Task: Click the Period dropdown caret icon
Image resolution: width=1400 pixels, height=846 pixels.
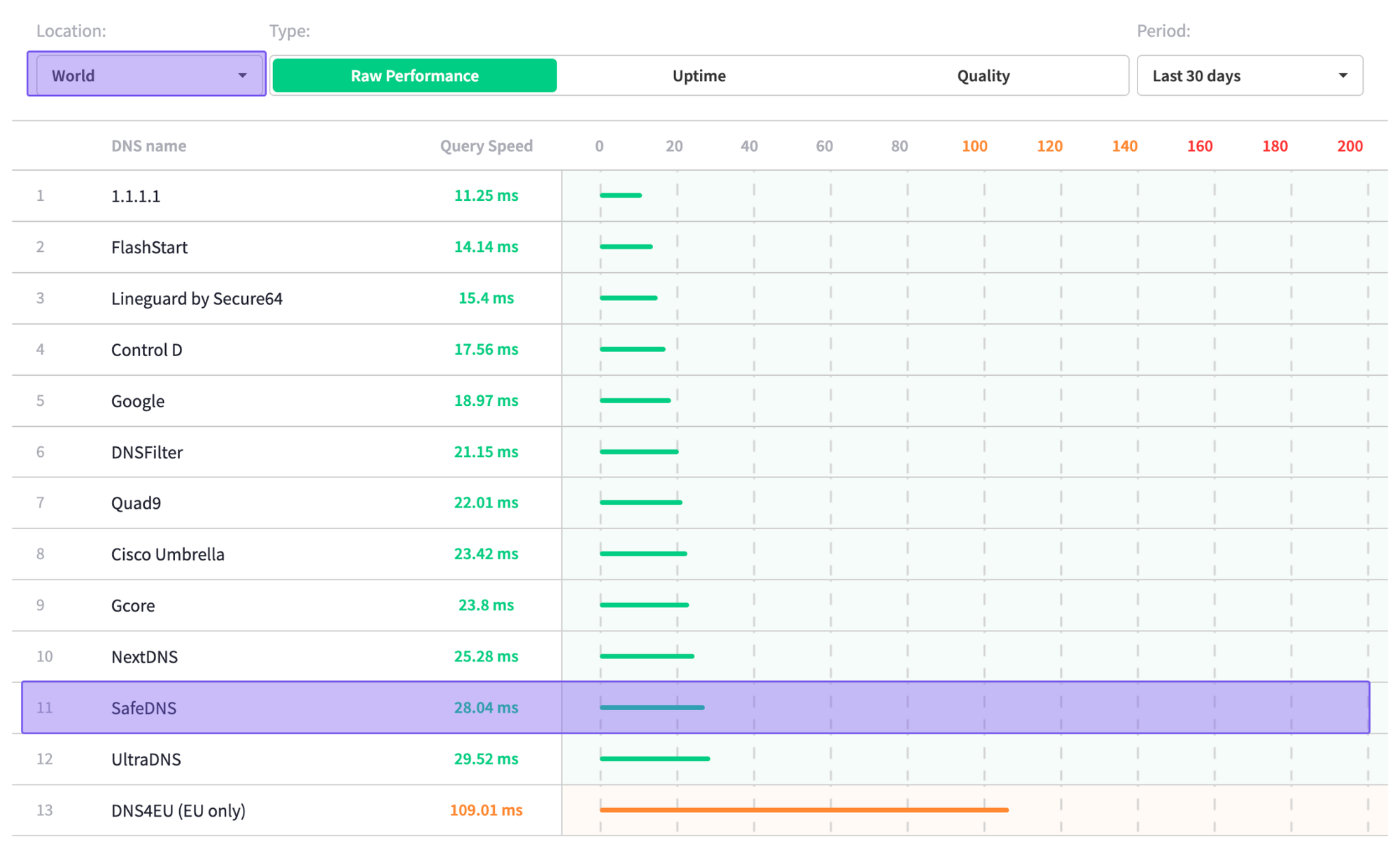Action: point(1343,76)
